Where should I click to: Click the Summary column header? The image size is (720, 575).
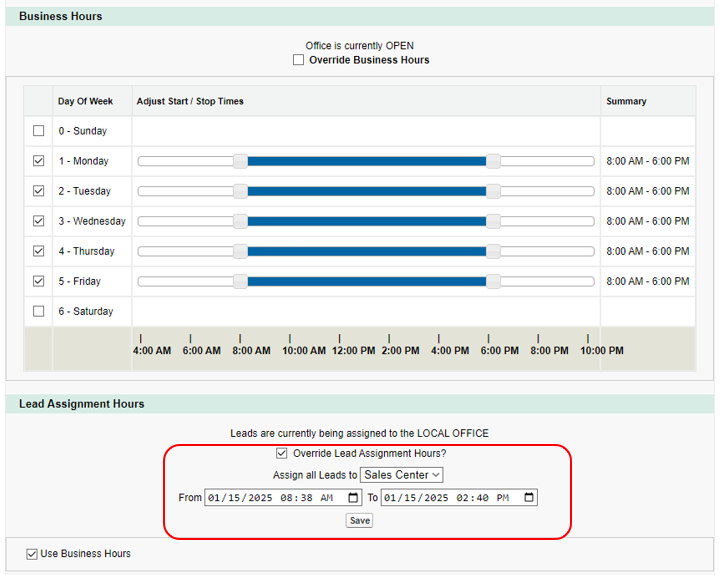(x=626, y=101)
